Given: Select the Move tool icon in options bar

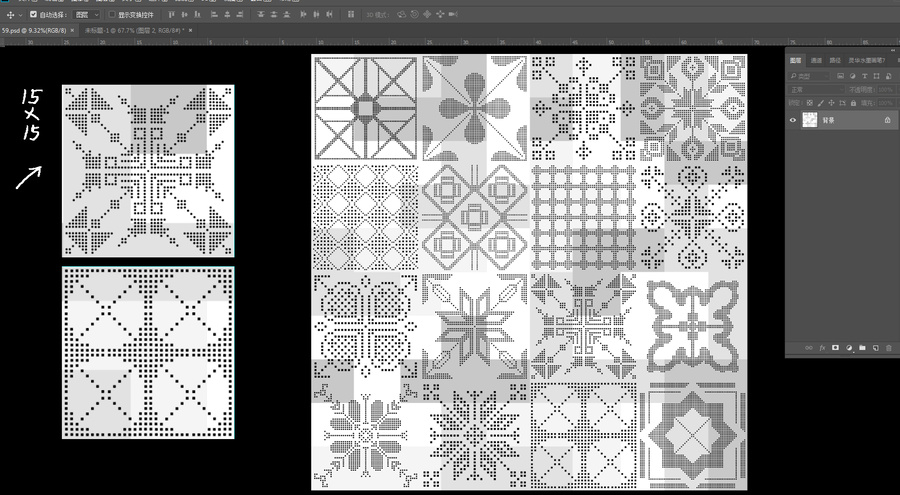Looking at the screenshot, I should click(10, 14).
